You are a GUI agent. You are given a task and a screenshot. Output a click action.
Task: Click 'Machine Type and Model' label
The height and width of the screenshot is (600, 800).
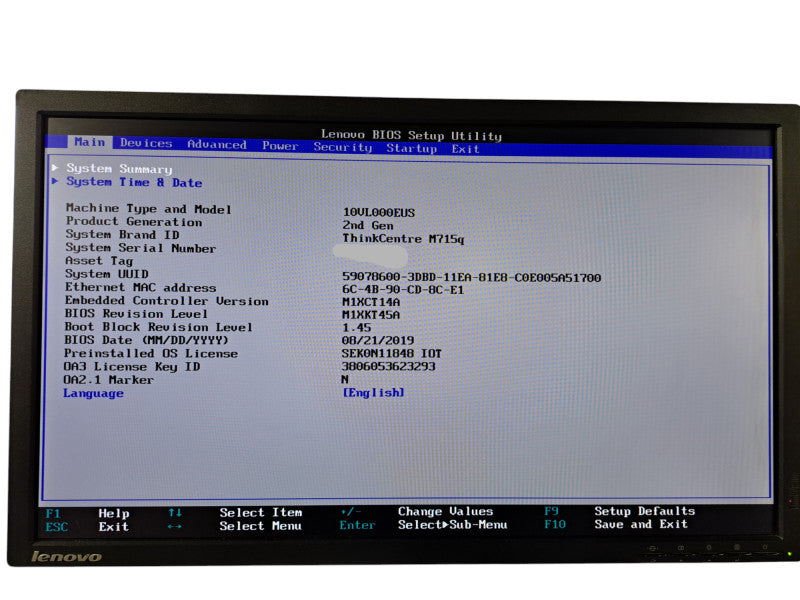point(148,209)
